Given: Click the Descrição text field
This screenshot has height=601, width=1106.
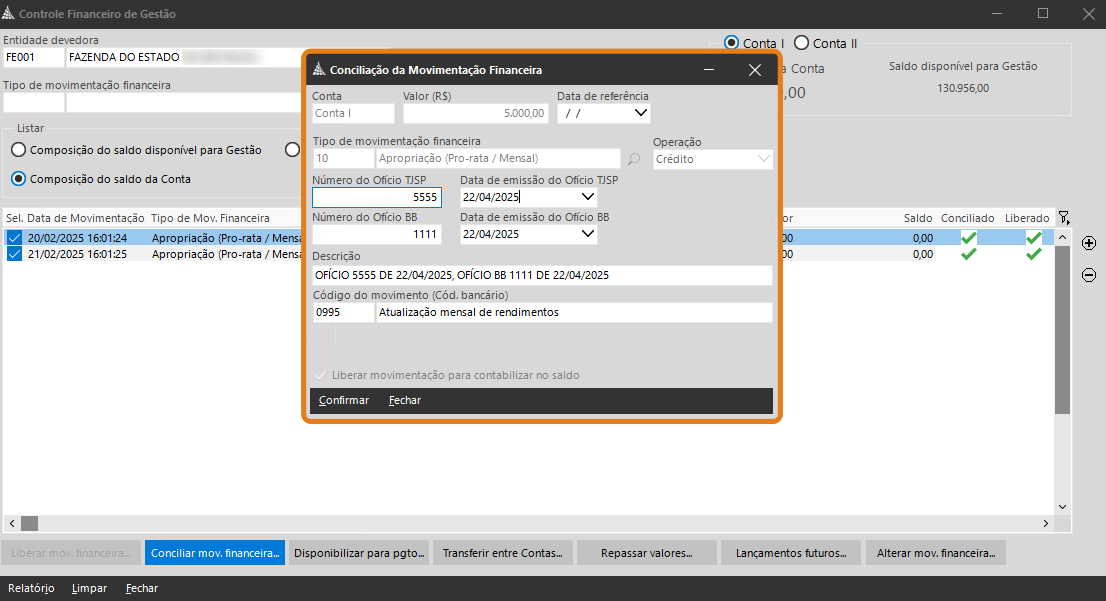Looking at the screenshot, I should (x=542, y=275).
